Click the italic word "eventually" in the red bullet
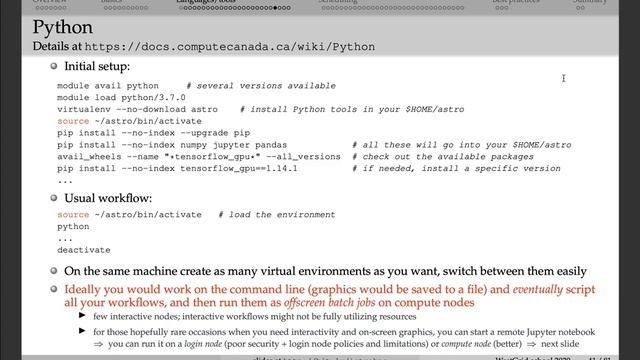This screenshot has height=360, width=640. pyautogui.click(x=538, y=289)
